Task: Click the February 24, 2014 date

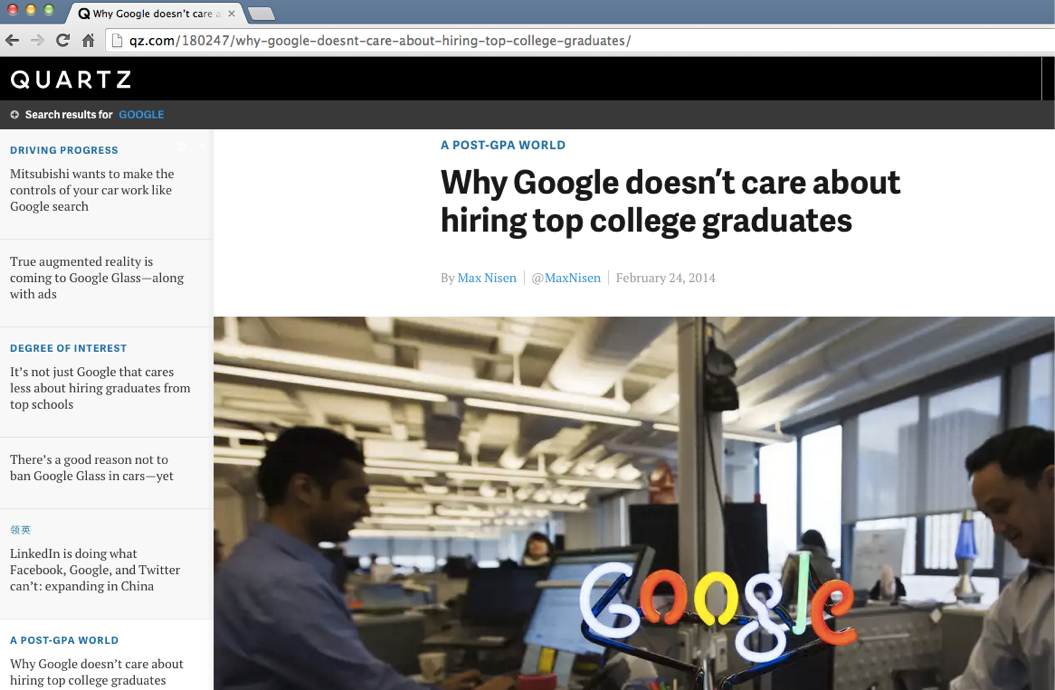Action: [665, 278]
